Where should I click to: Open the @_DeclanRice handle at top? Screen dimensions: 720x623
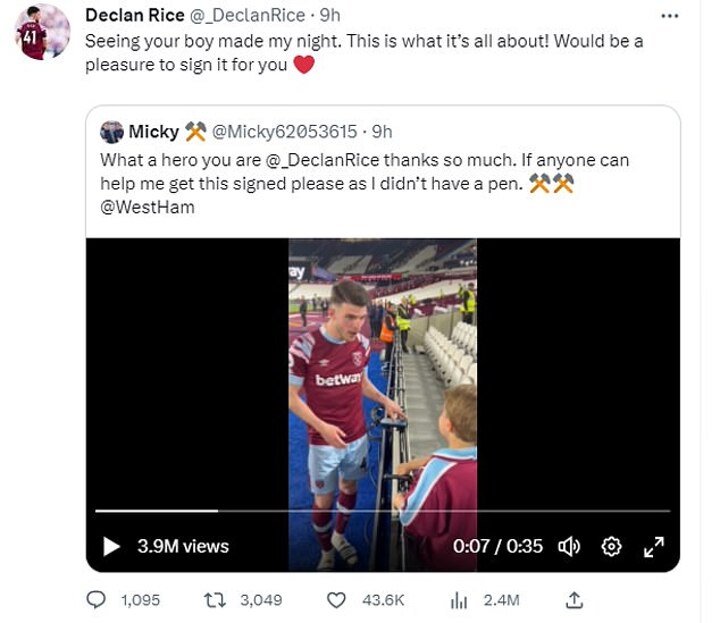(247, 16)
